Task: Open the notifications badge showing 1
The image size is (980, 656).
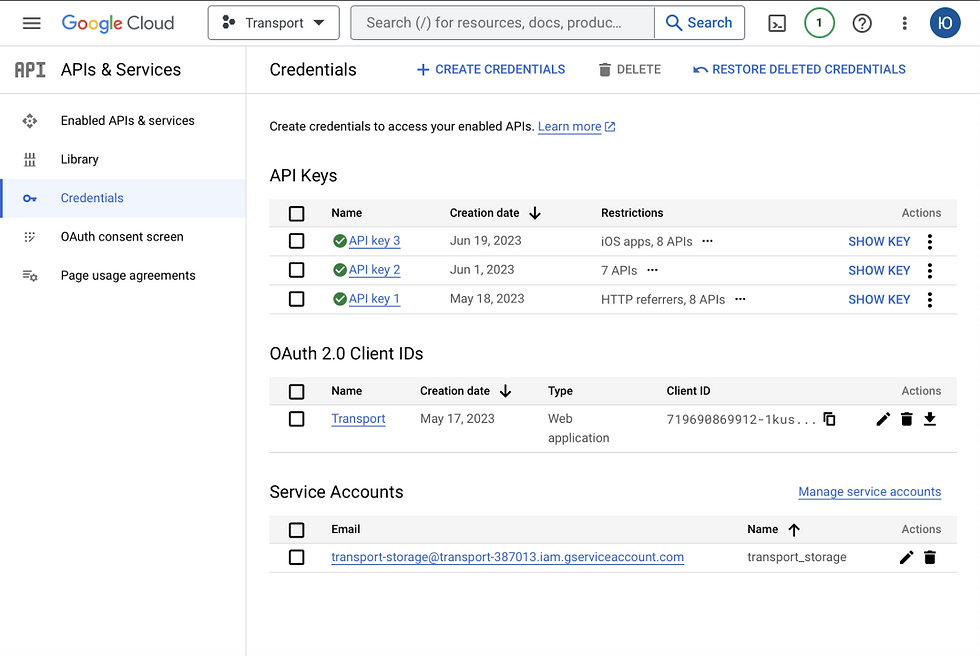Action: click(x=819, y=23)
